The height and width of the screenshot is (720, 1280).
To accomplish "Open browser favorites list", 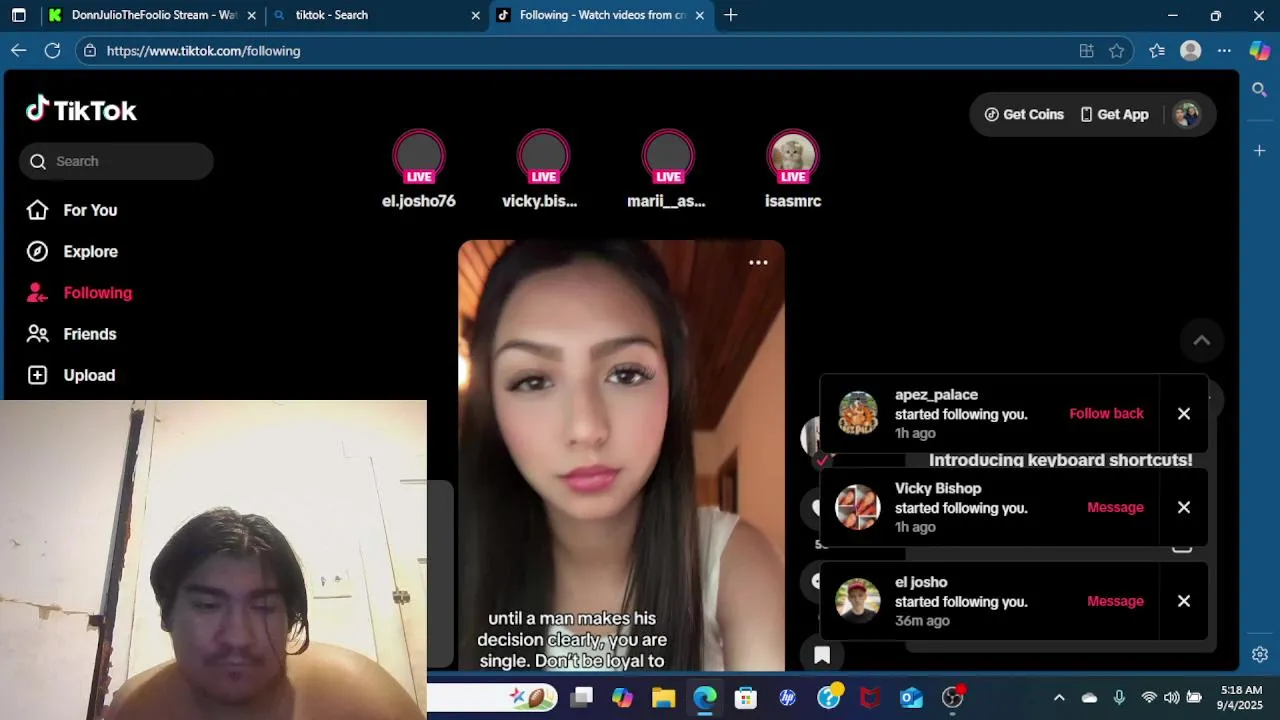I will [1157, 51].
